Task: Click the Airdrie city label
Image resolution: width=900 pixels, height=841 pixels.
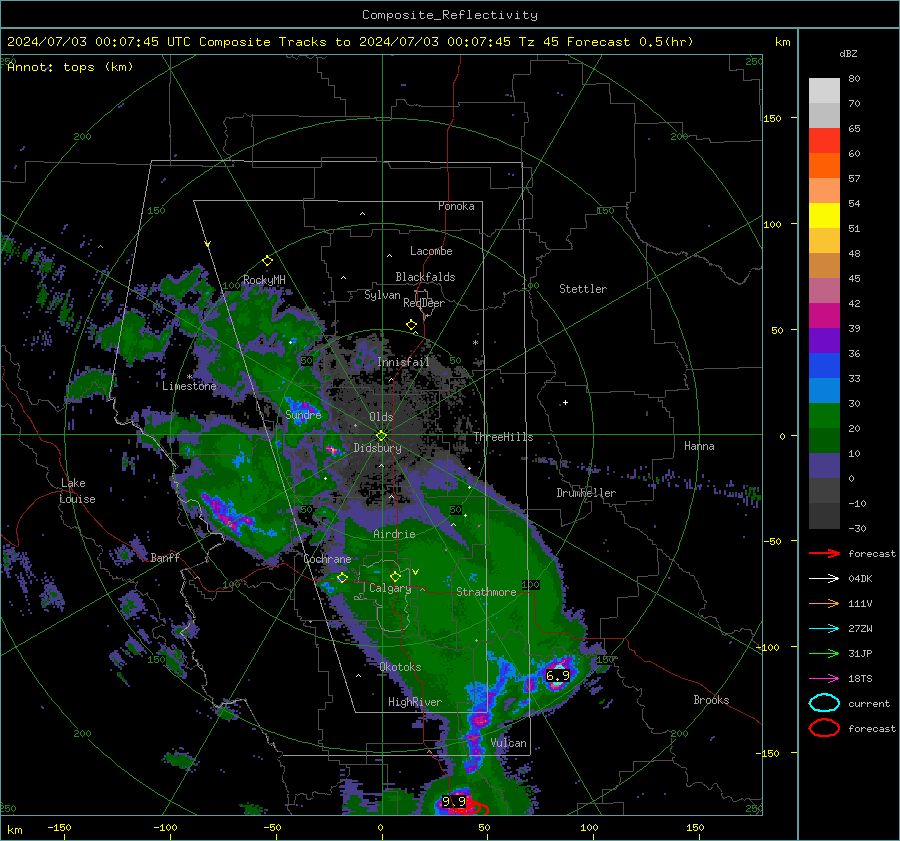Action: (394, 534)
